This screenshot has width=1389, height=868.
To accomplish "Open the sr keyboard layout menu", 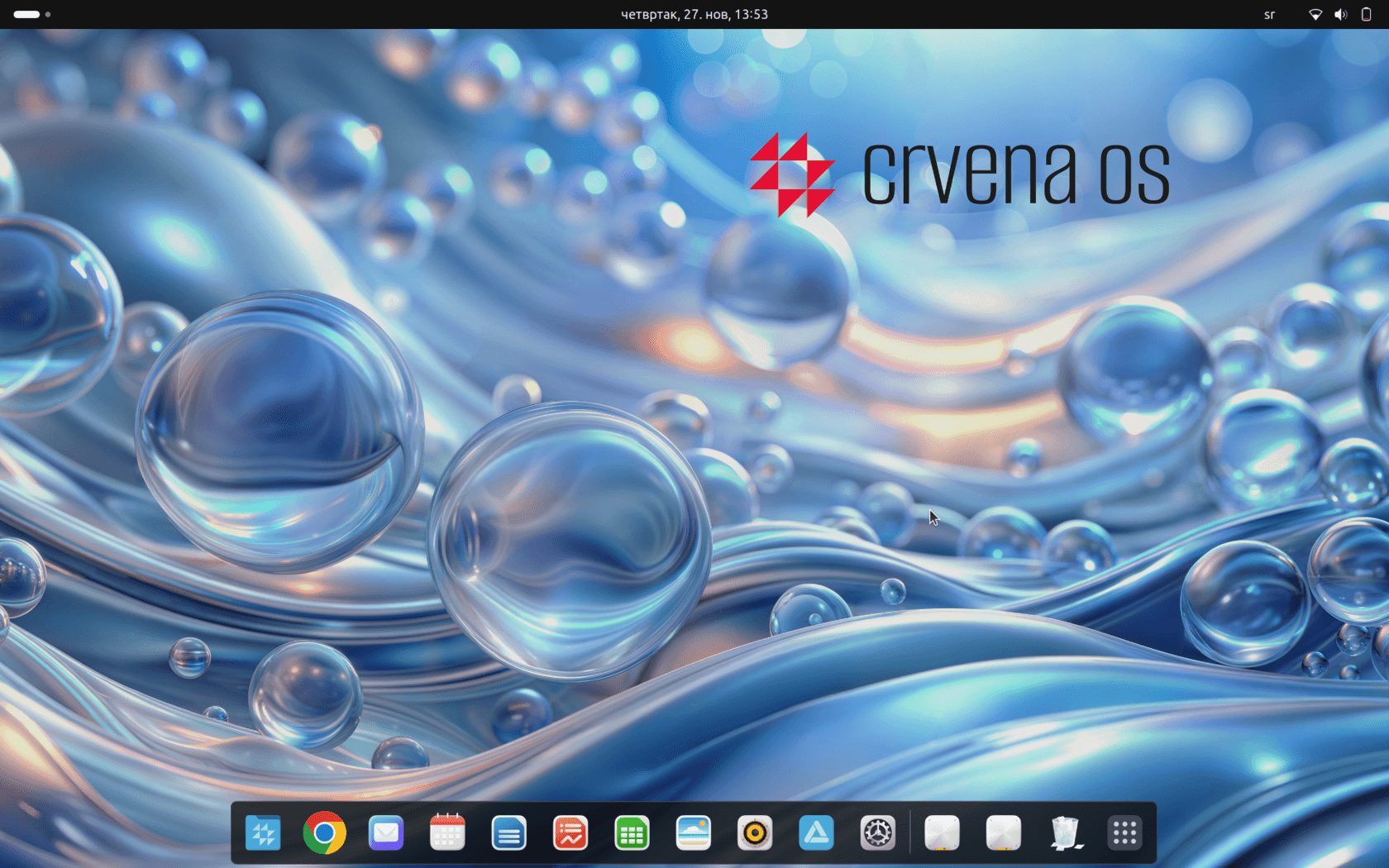I will (1269, 14).
